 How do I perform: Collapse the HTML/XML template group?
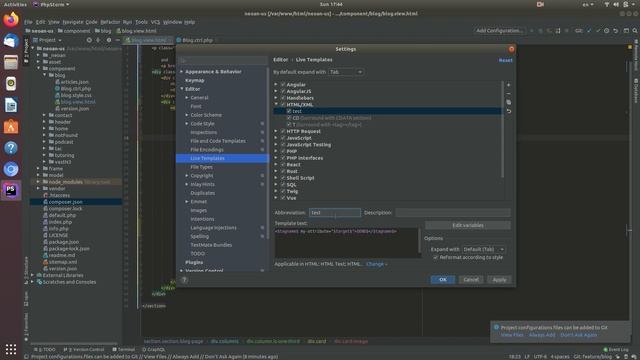[276, 104]
